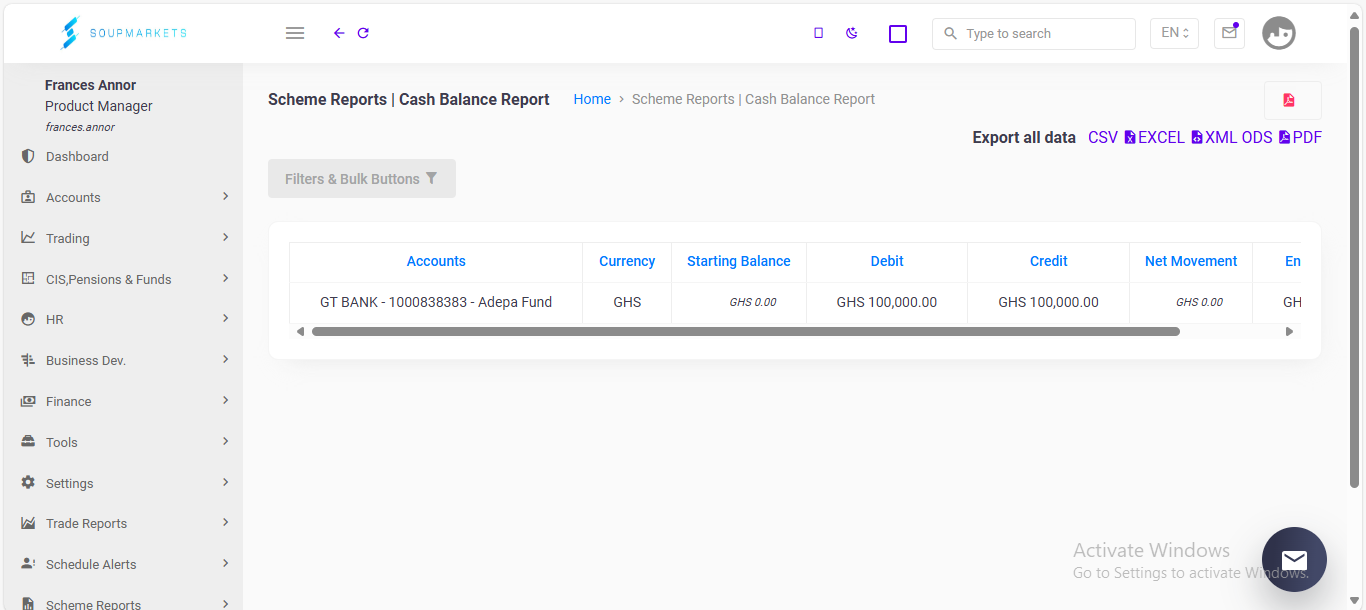
Task: Open the EN language dropdown
Action: [x=1174, y=33]
